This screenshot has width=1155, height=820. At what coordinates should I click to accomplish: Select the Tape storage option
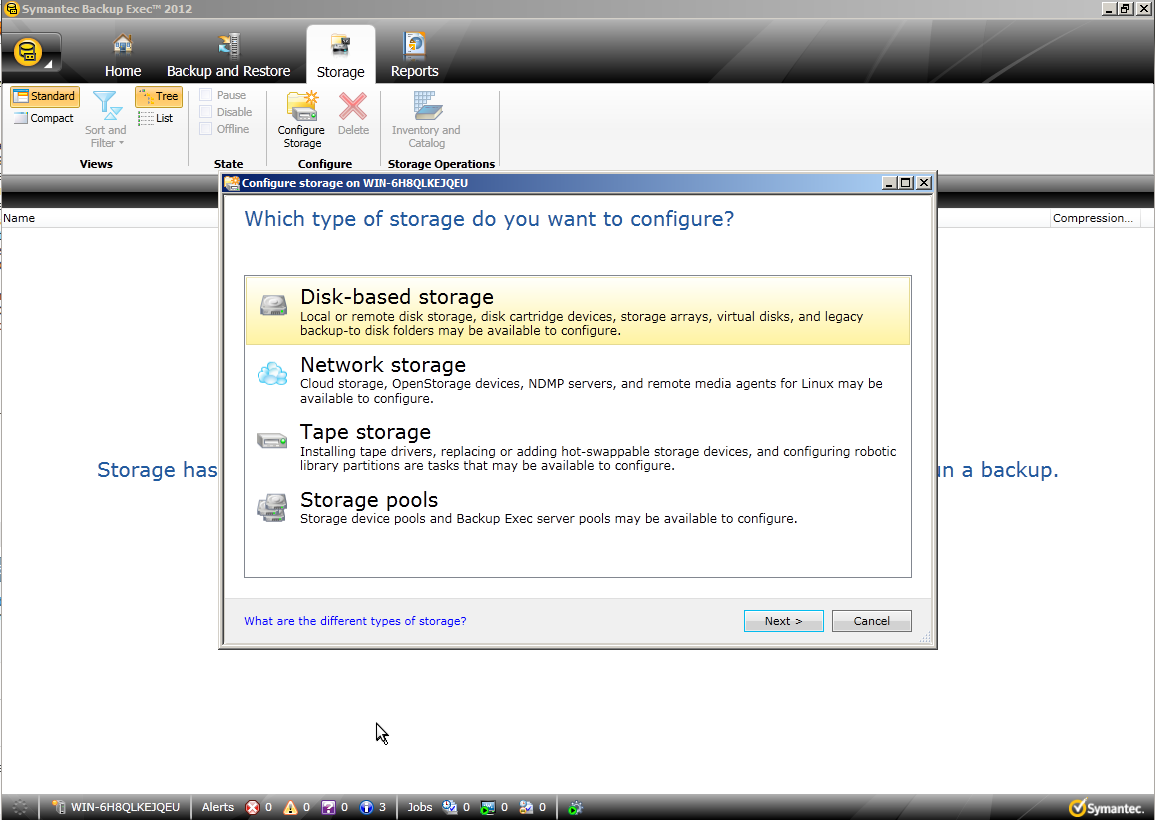577,446
